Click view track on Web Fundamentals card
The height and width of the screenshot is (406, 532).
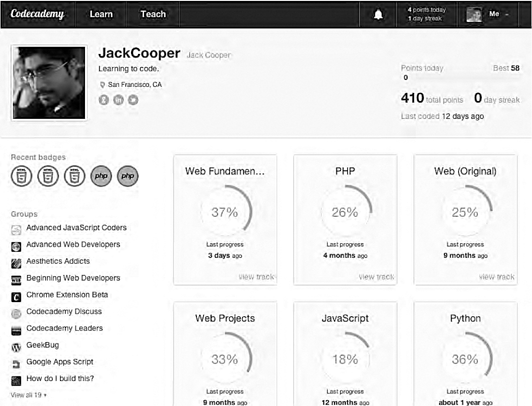pyautogui.click(x=256, y=277)
